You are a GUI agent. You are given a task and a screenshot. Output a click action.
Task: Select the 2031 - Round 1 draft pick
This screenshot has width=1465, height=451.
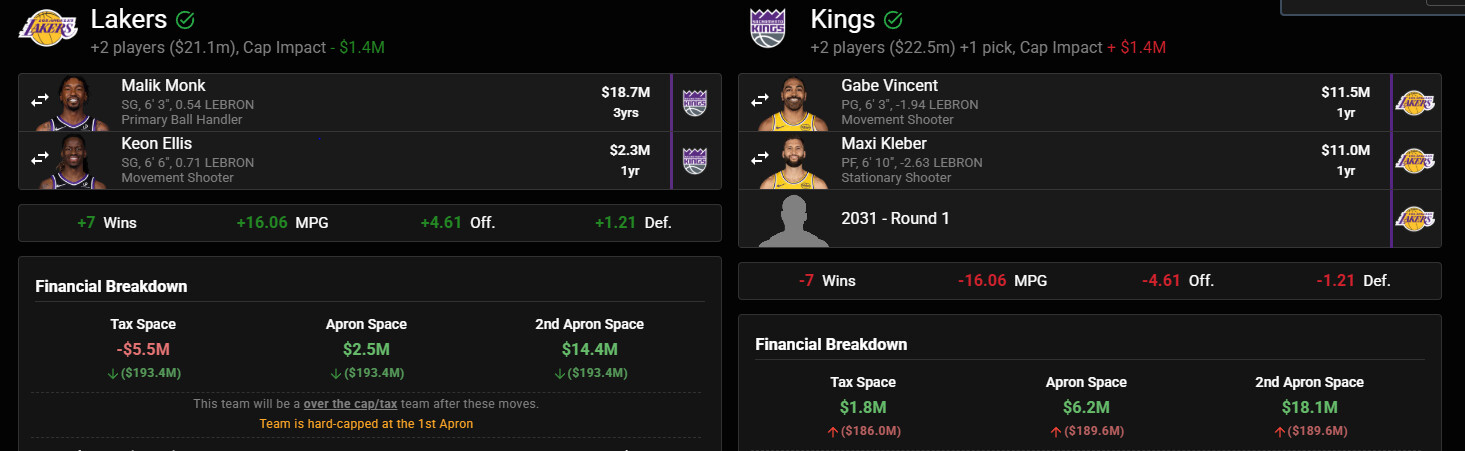tap(895, 218)
